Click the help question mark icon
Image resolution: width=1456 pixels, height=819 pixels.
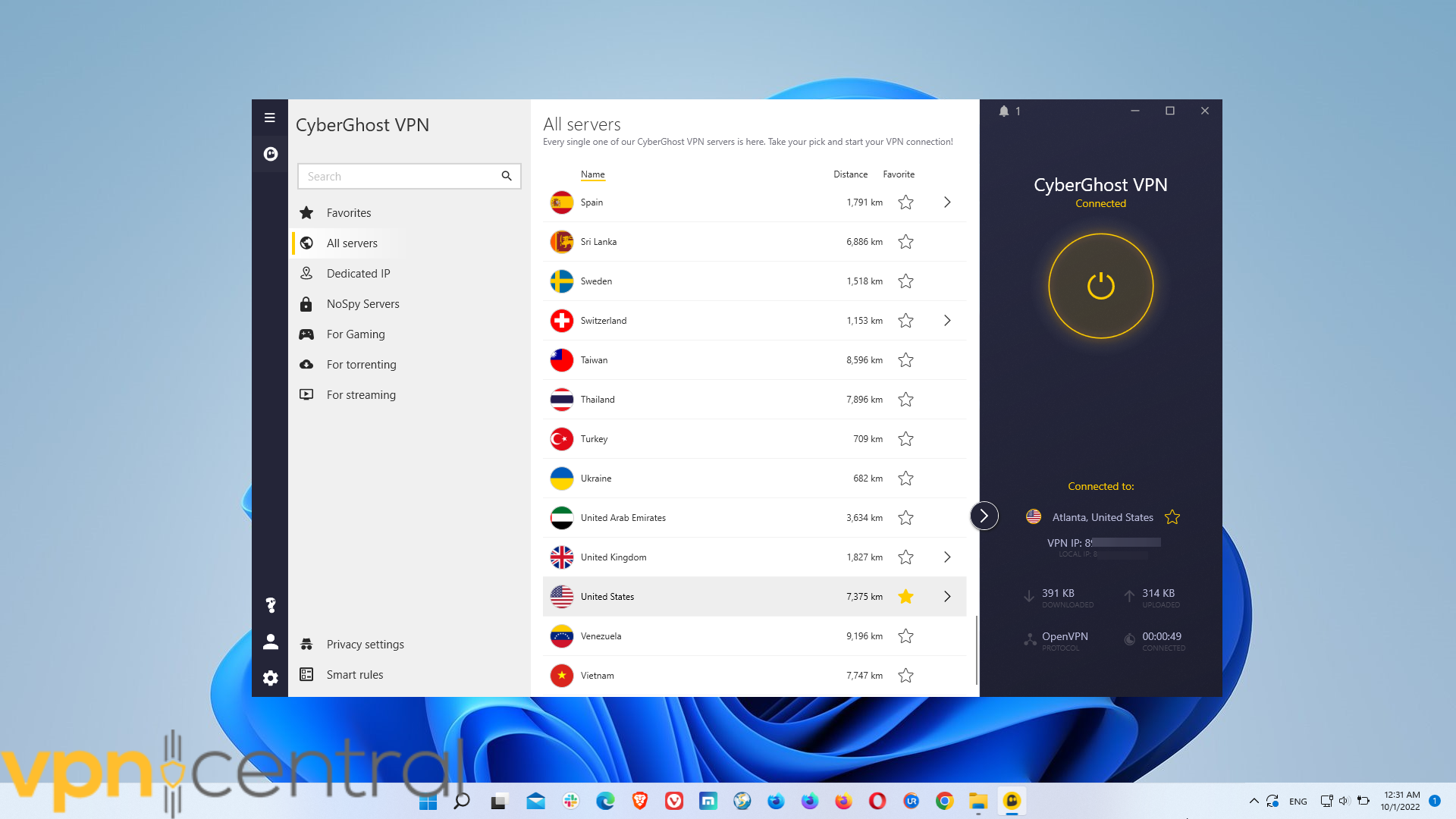[270, 605]
